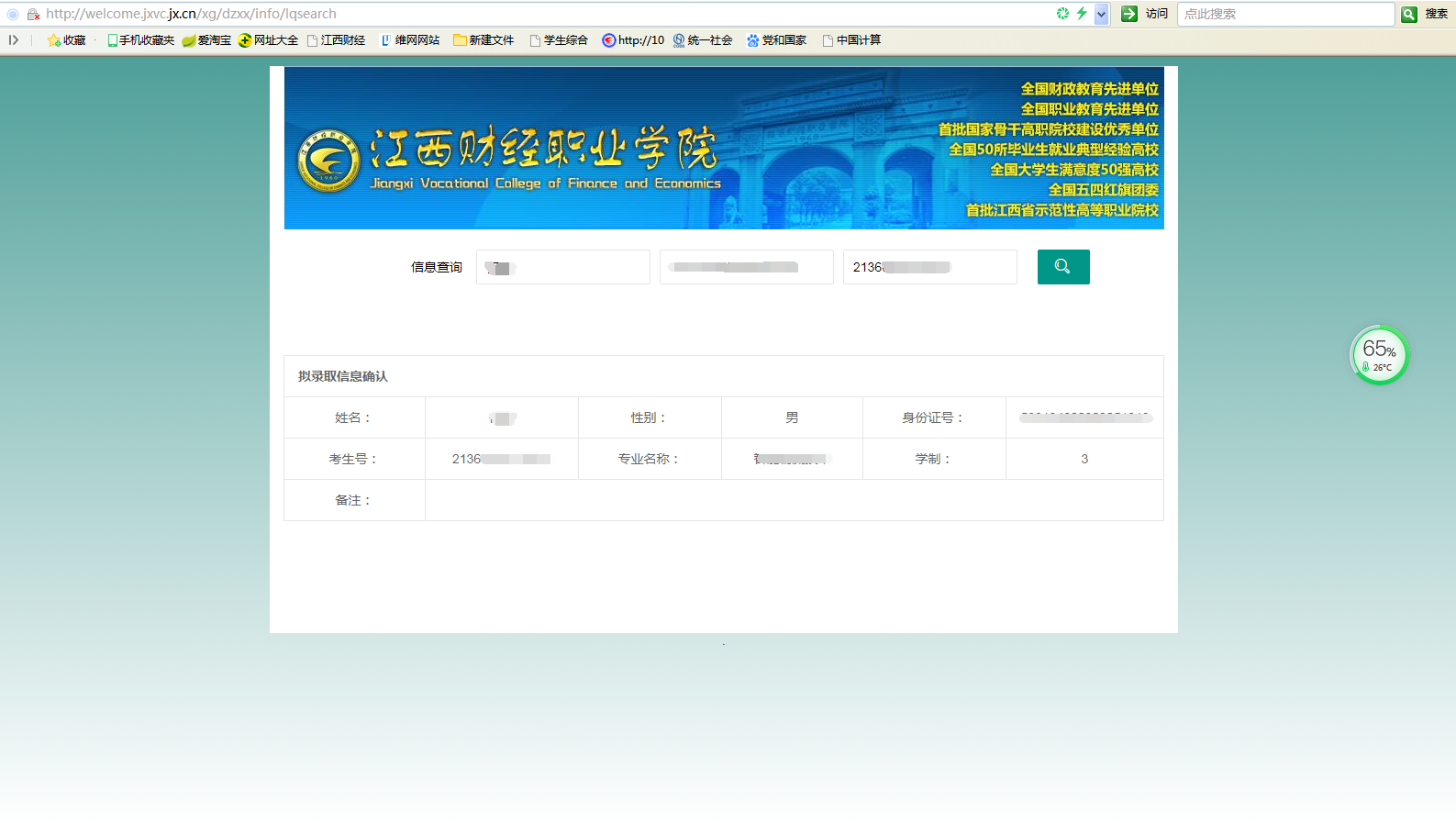Image resolution: width=1456 pixels, height=823 pixels.
Task: Open the 新建文件 bookmark folder
Action: tap(483, 40)
